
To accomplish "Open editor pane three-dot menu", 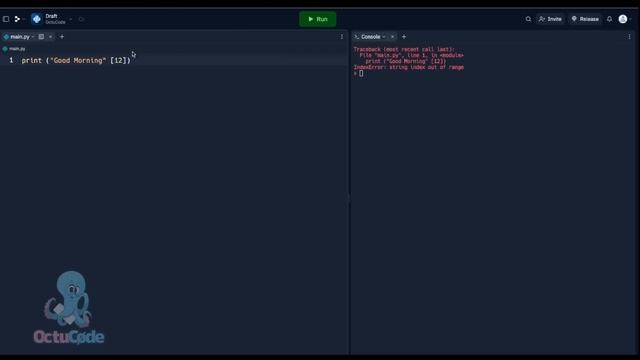I will coord(342,37).
